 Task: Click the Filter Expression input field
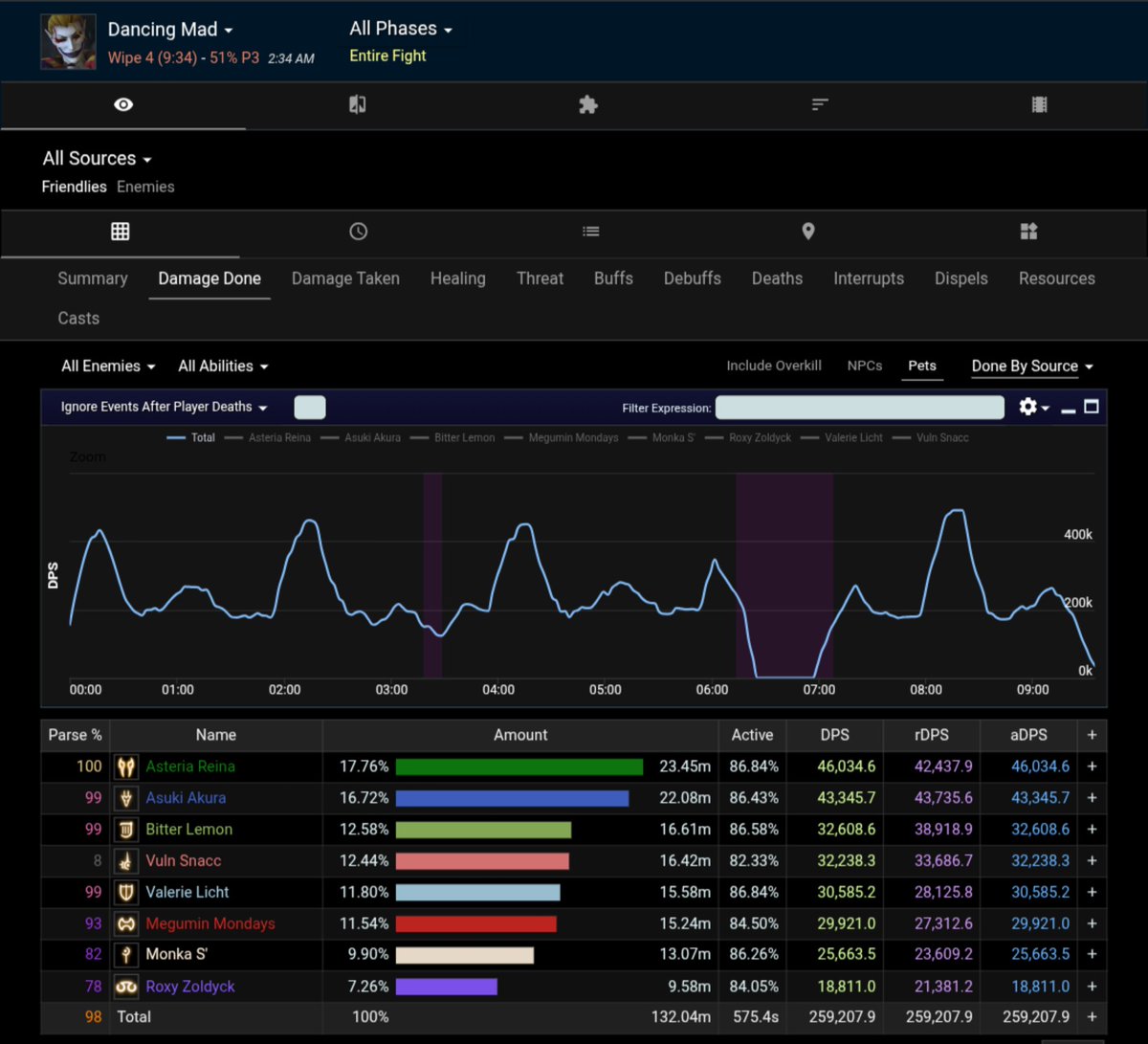860,407
